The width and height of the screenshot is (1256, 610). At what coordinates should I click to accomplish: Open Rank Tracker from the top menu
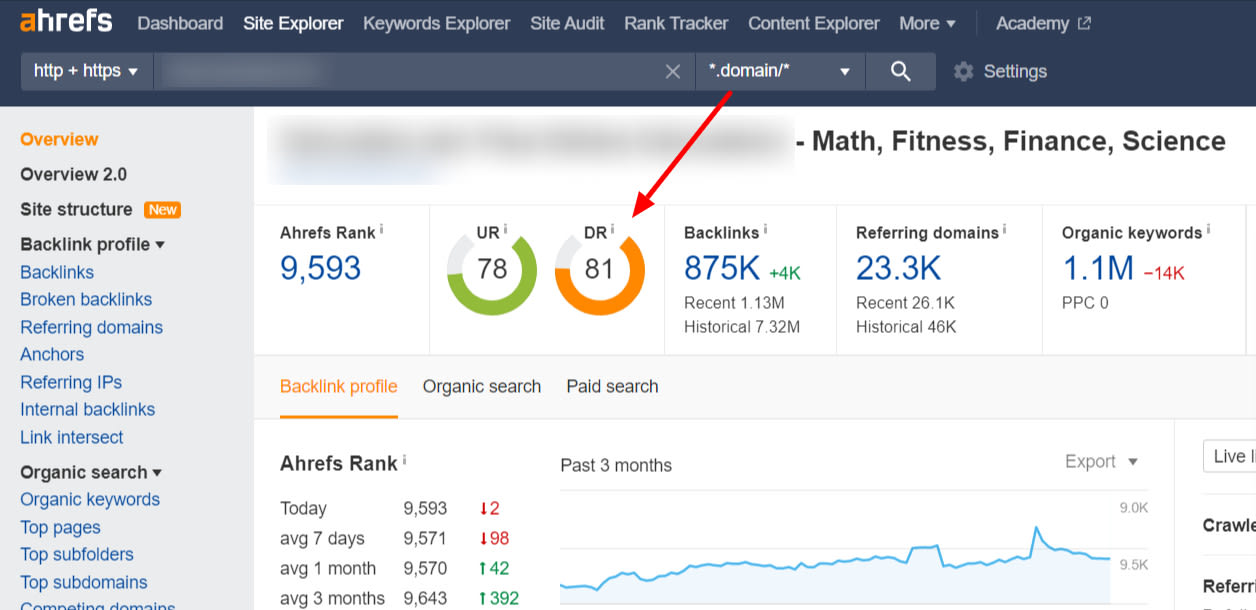click(x=676, y=22)
